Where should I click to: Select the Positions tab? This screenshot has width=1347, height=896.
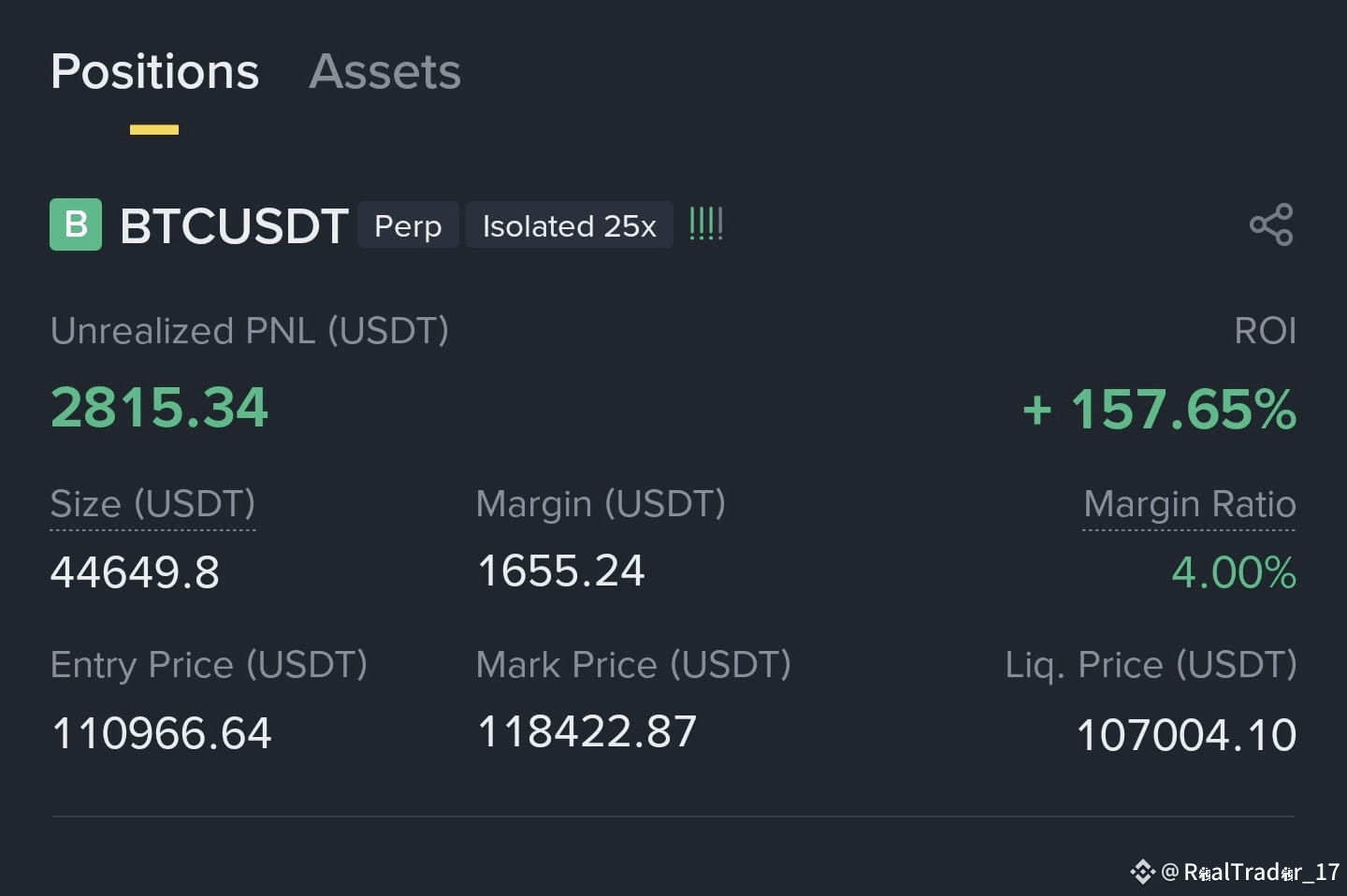click(154, 71)
